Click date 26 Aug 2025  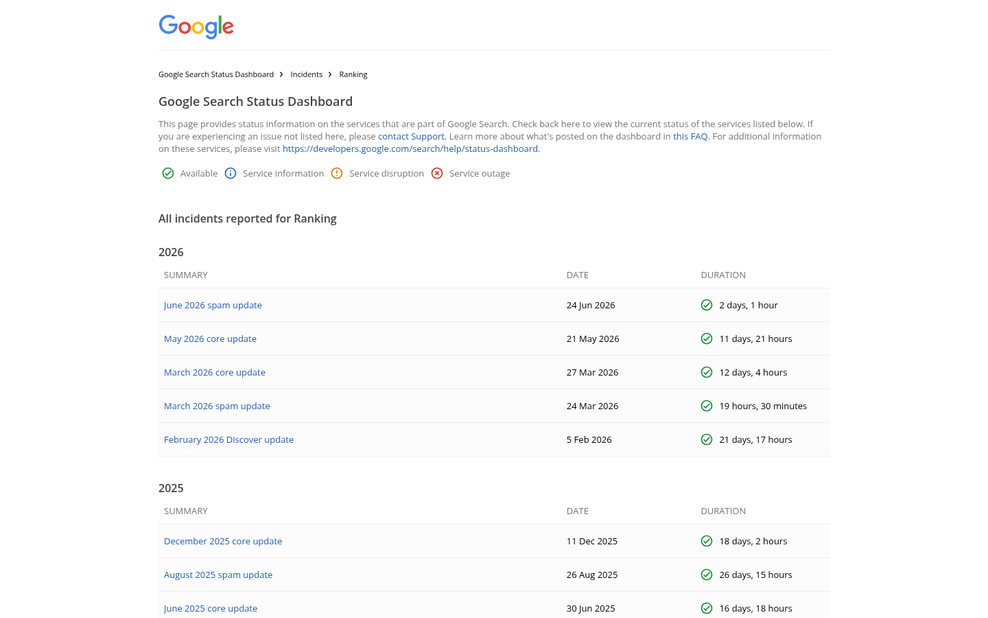(592, 575)
